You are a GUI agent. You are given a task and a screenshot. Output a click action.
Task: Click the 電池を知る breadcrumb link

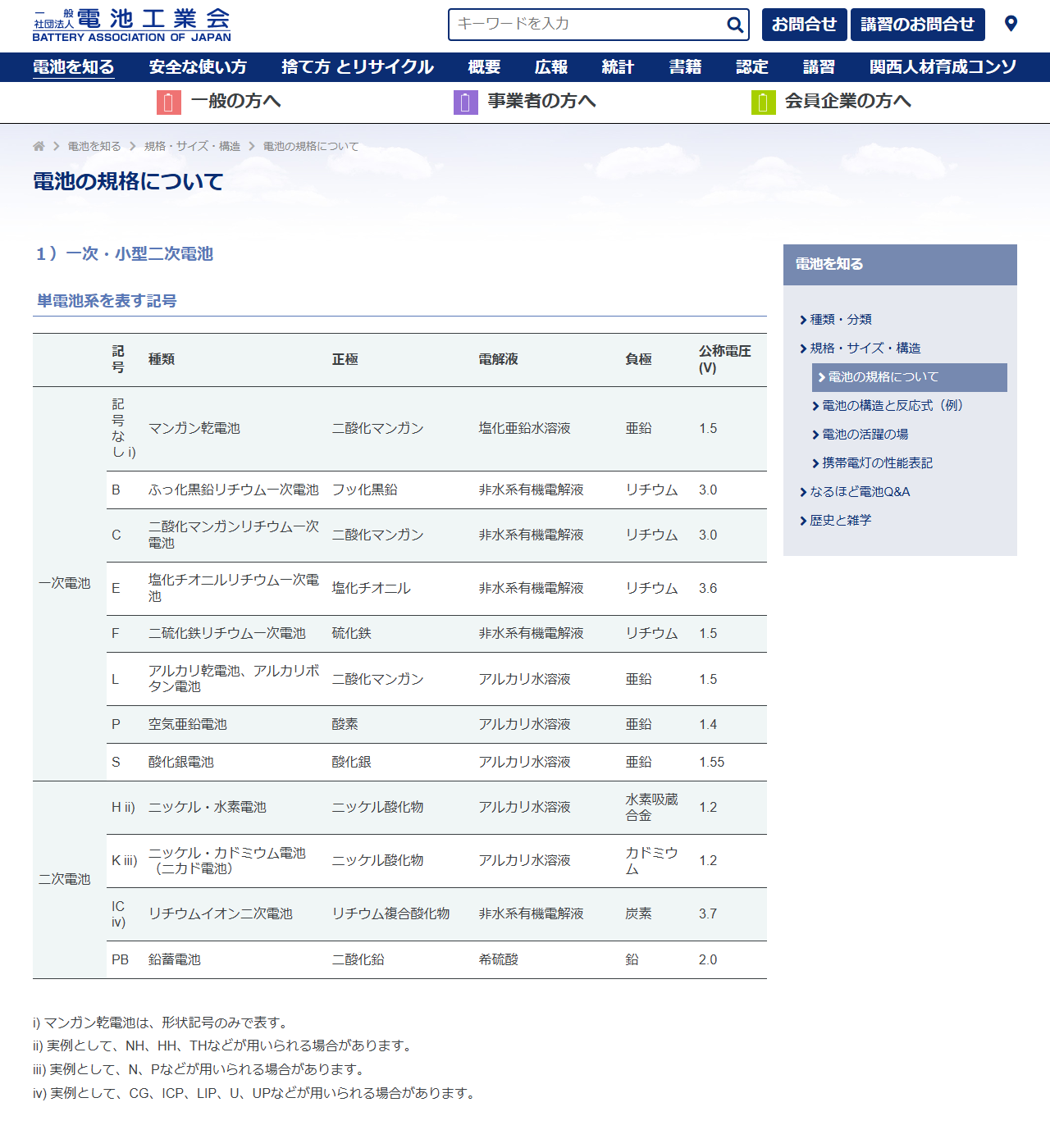94,146
